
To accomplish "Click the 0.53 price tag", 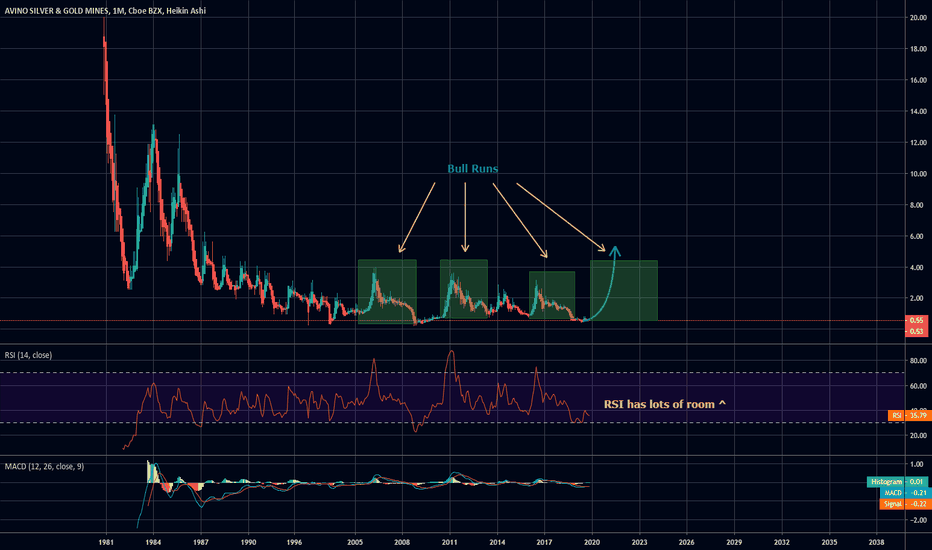I will [916, 331].
